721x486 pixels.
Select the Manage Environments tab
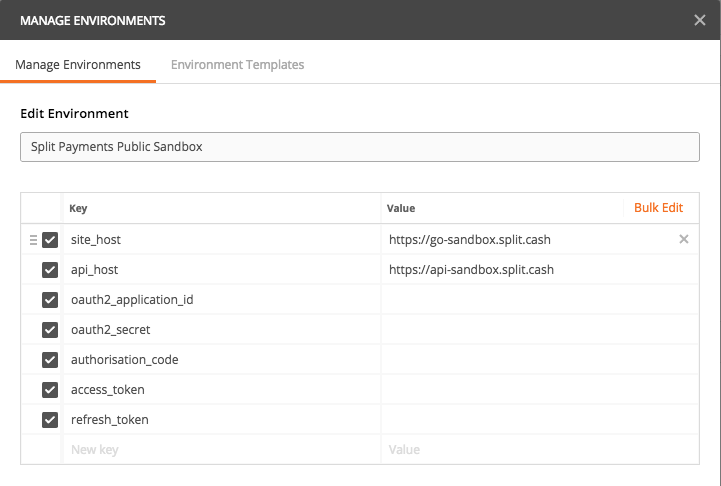78,65
